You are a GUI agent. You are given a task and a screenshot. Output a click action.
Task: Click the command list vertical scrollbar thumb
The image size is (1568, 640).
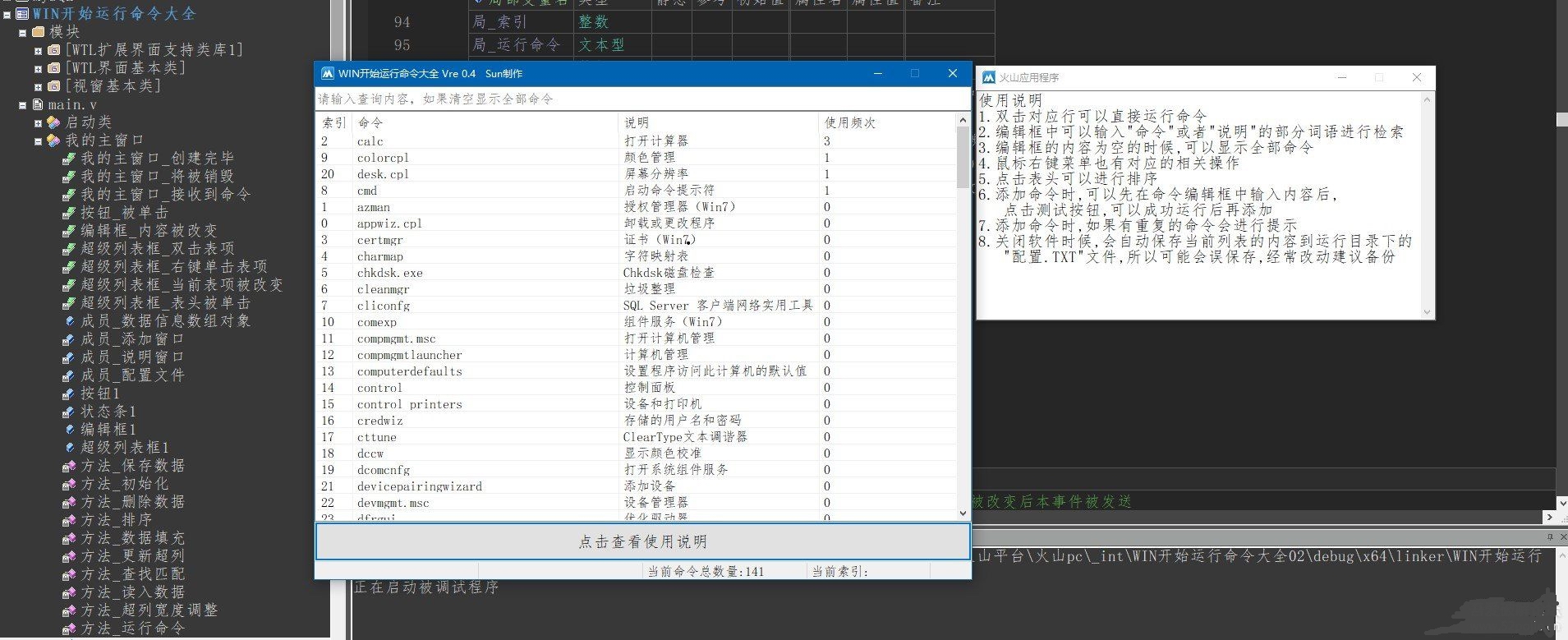[963, 157]
